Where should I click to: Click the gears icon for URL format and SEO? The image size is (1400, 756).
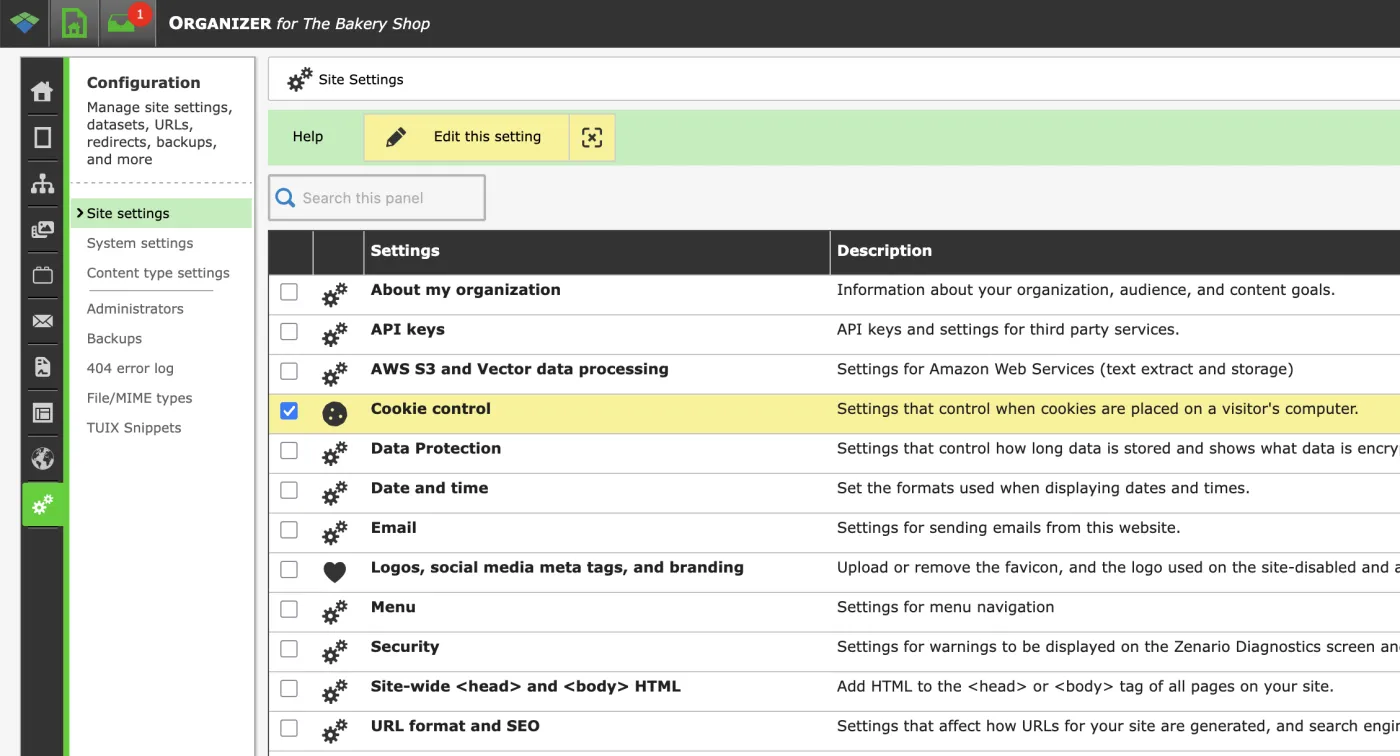point(334,731)
